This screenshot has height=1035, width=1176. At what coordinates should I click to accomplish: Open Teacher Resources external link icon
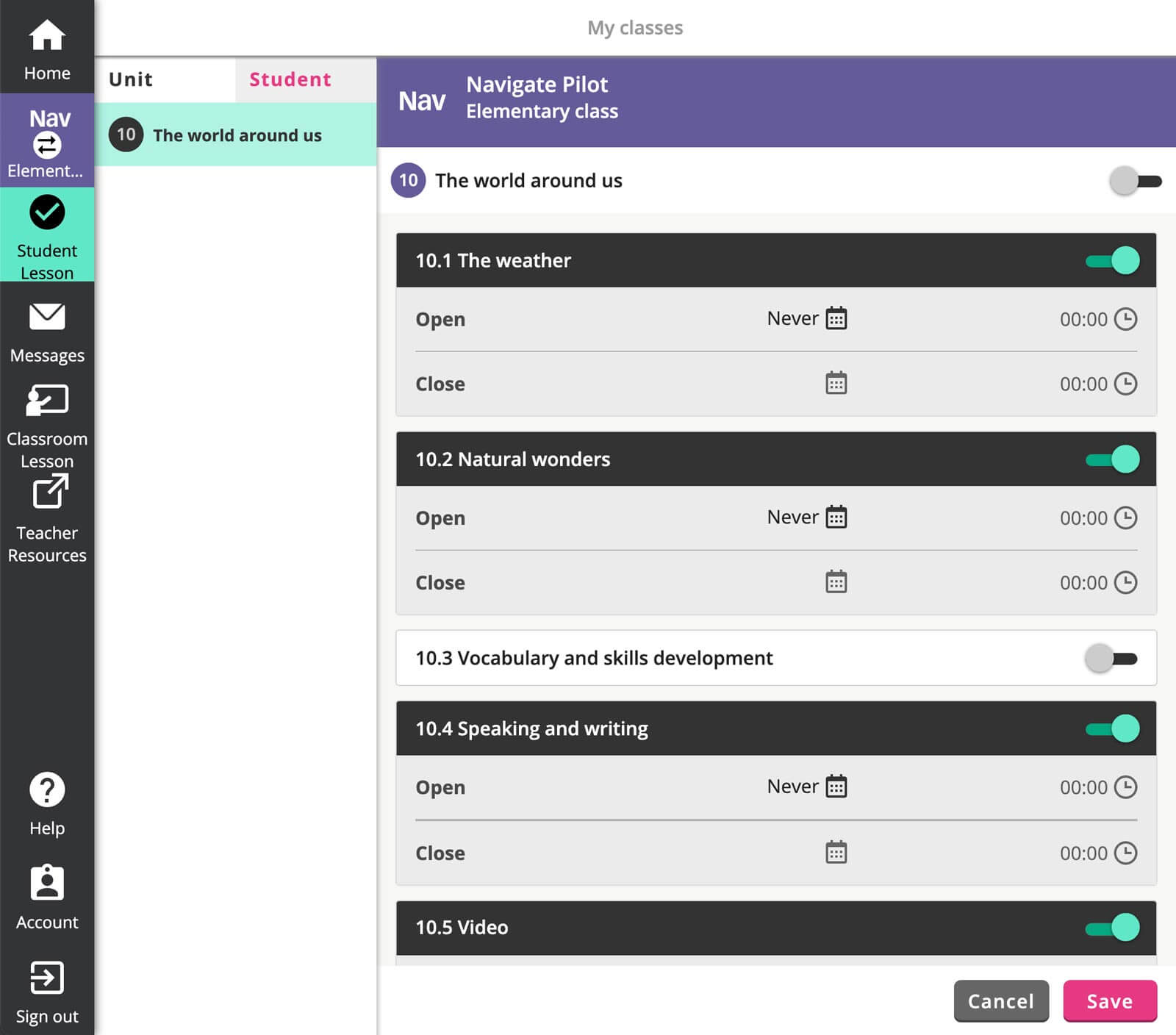[49, 493]
